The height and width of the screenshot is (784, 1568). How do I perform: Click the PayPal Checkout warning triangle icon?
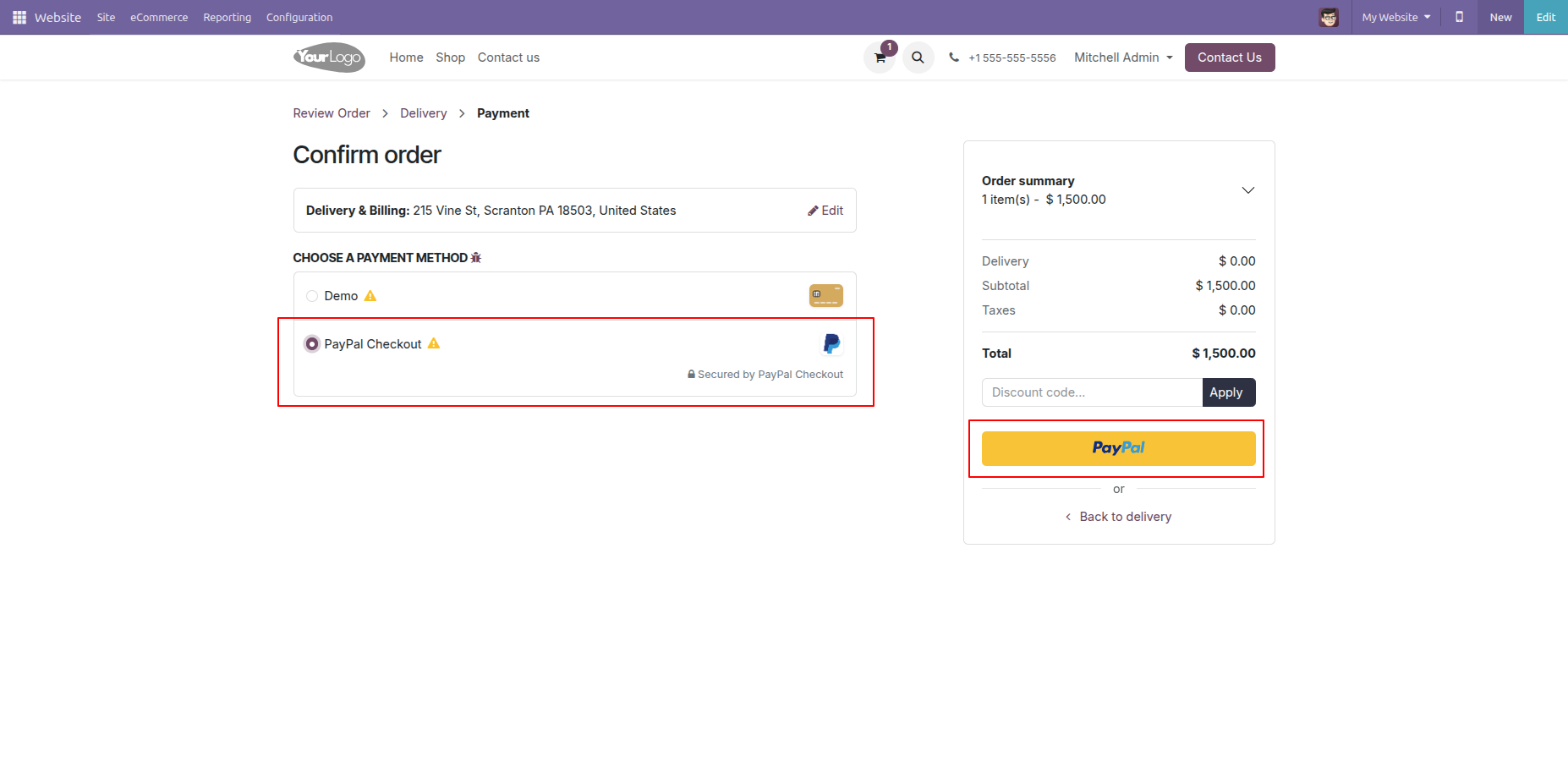434,343
